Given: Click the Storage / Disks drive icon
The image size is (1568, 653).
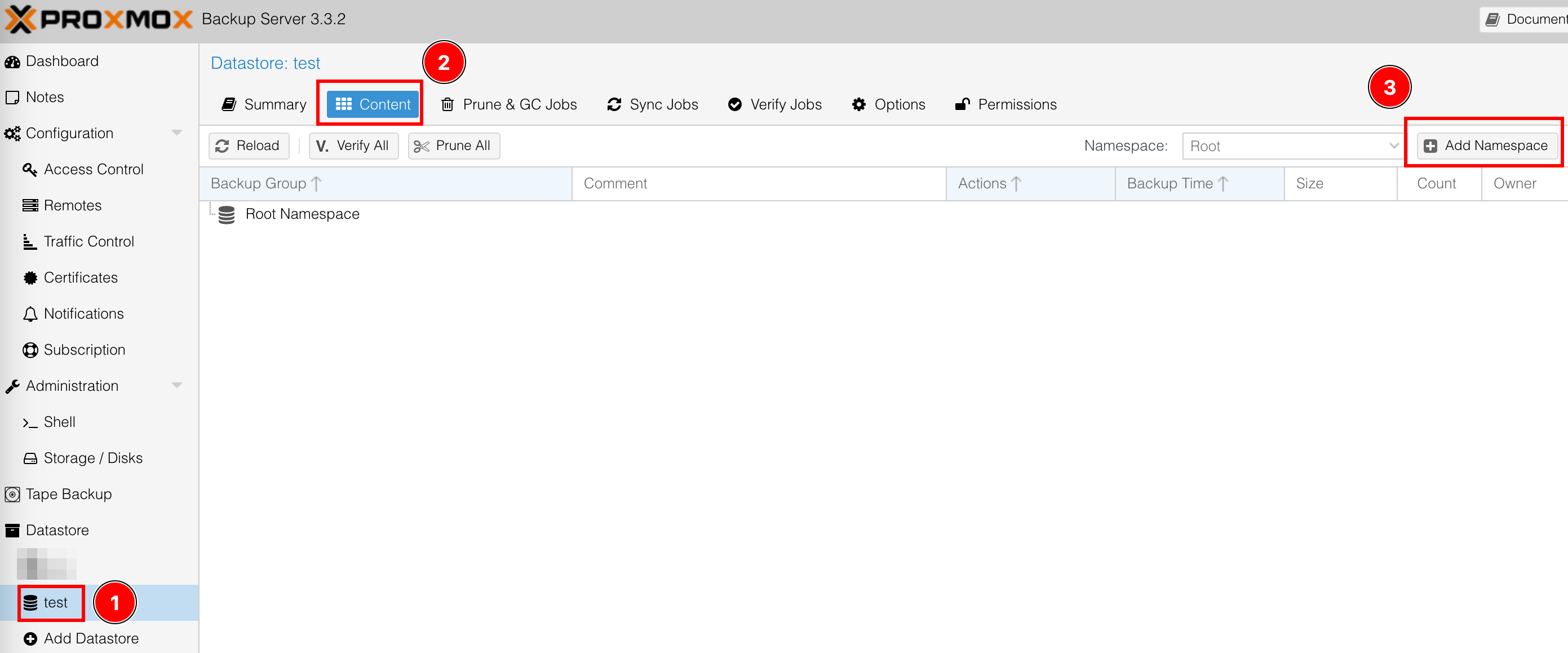Looking at the screenshot, I should [30, 458].
